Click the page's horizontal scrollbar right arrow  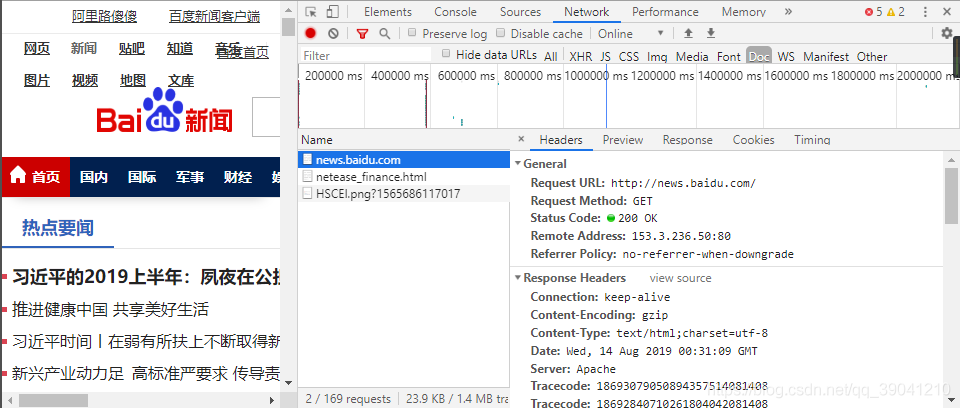[x=272, y=400]
